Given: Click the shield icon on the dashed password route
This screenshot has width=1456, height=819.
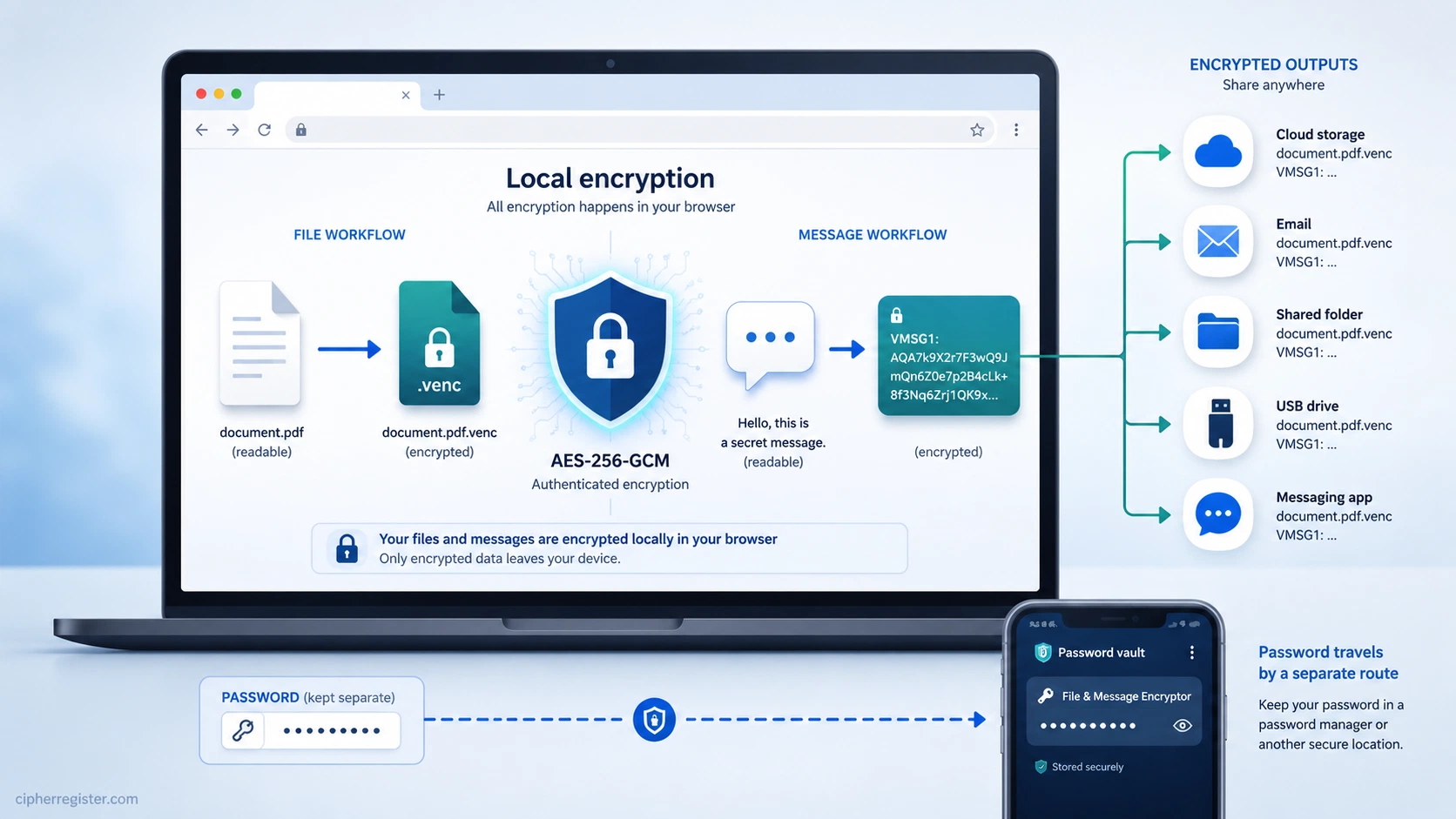Looking at the screenshot, I should [654, 720].
